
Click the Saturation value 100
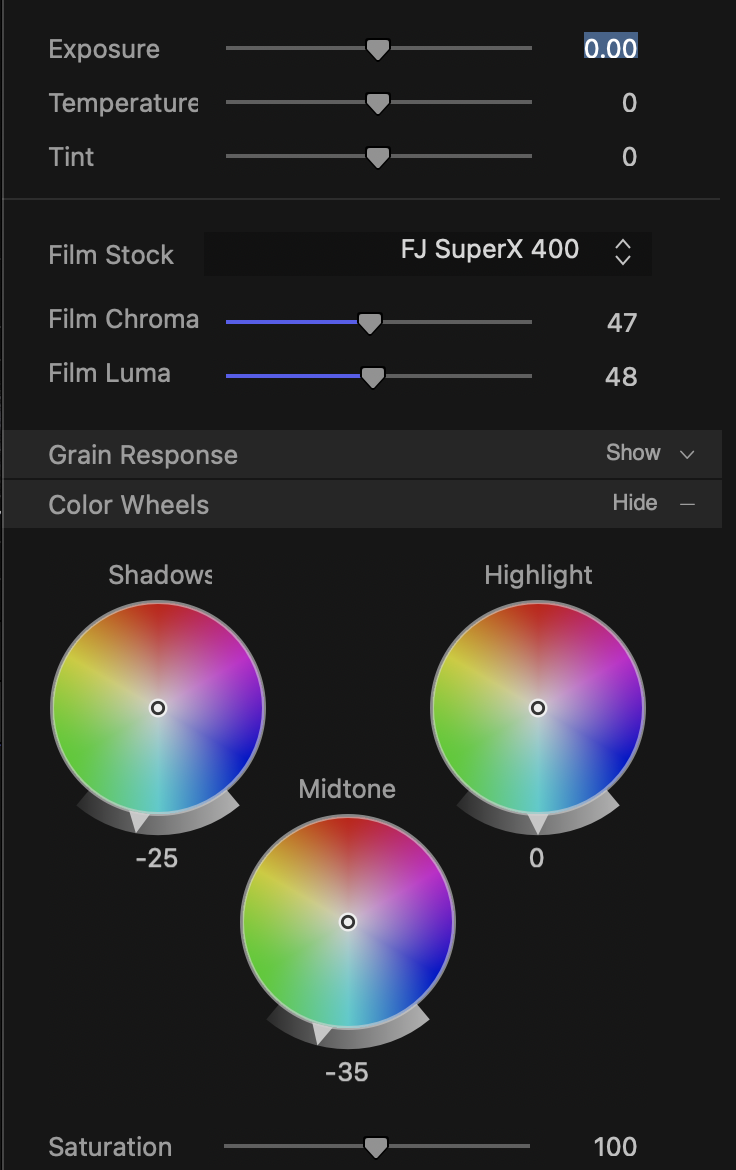615,1147
